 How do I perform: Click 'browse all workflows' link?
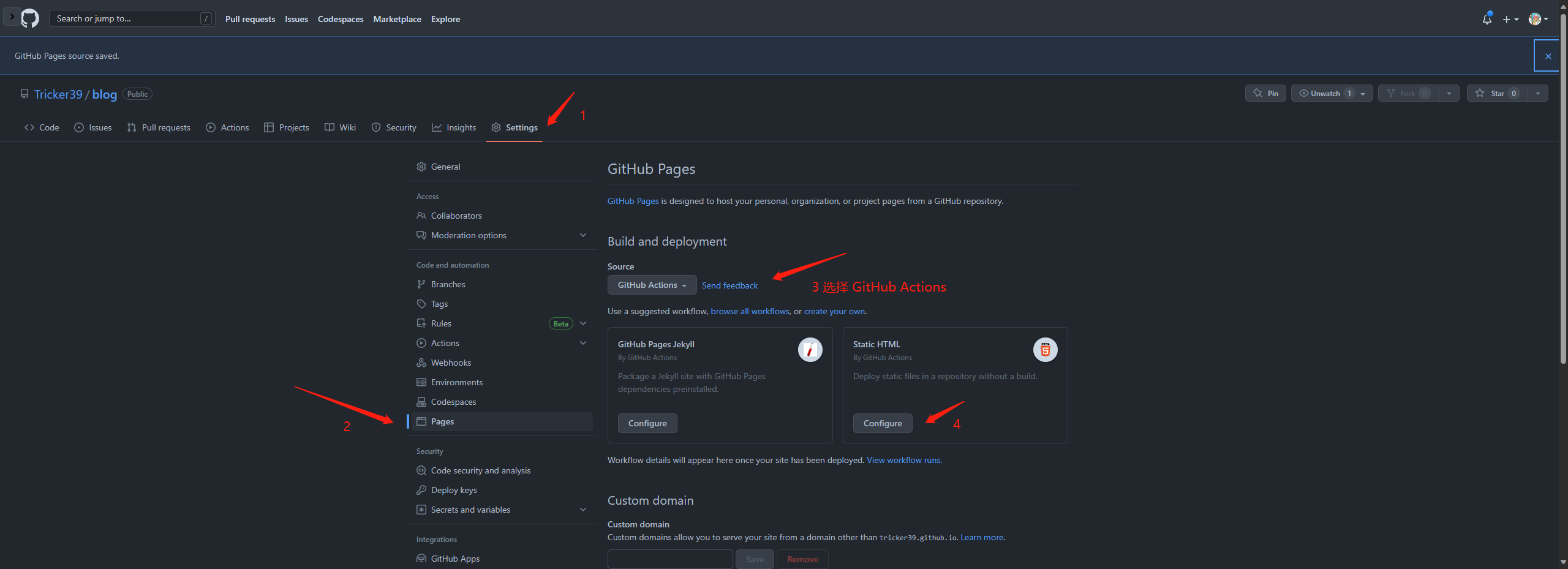pyautogui.click(x=750, y=311)
